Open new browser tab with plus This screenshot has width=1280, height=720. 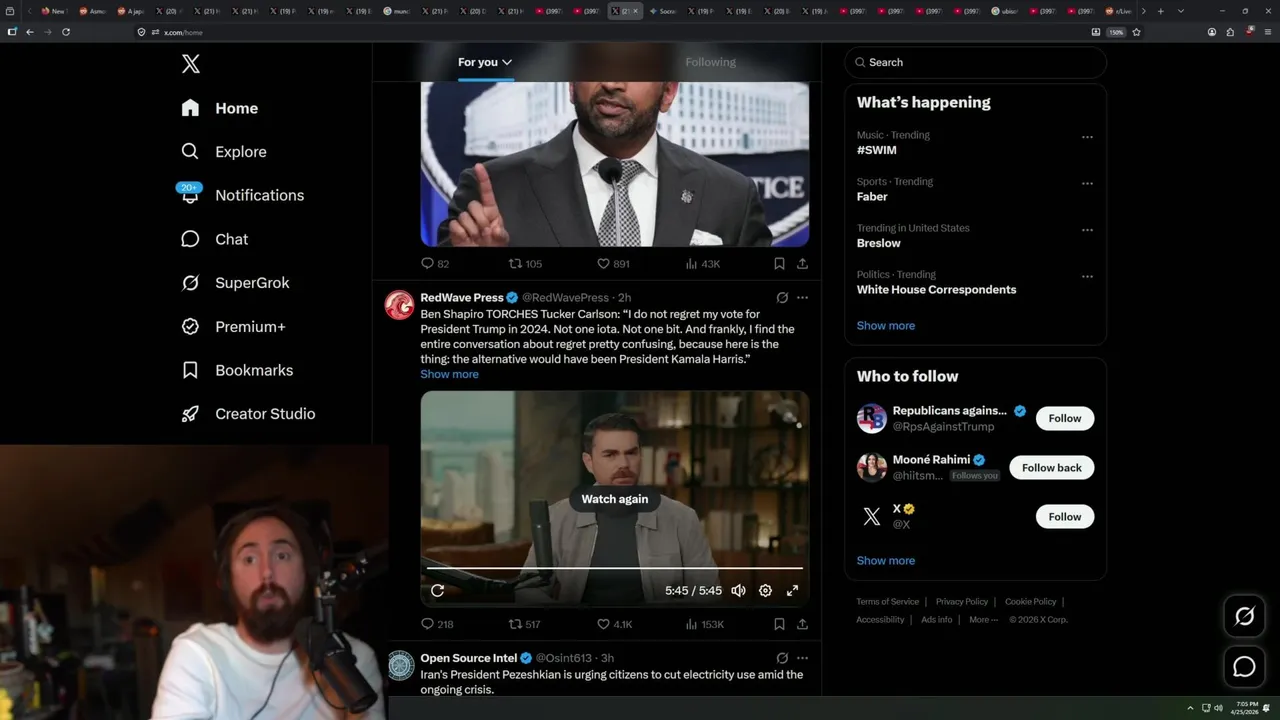pyautogui.click(x=1160, y=11)
